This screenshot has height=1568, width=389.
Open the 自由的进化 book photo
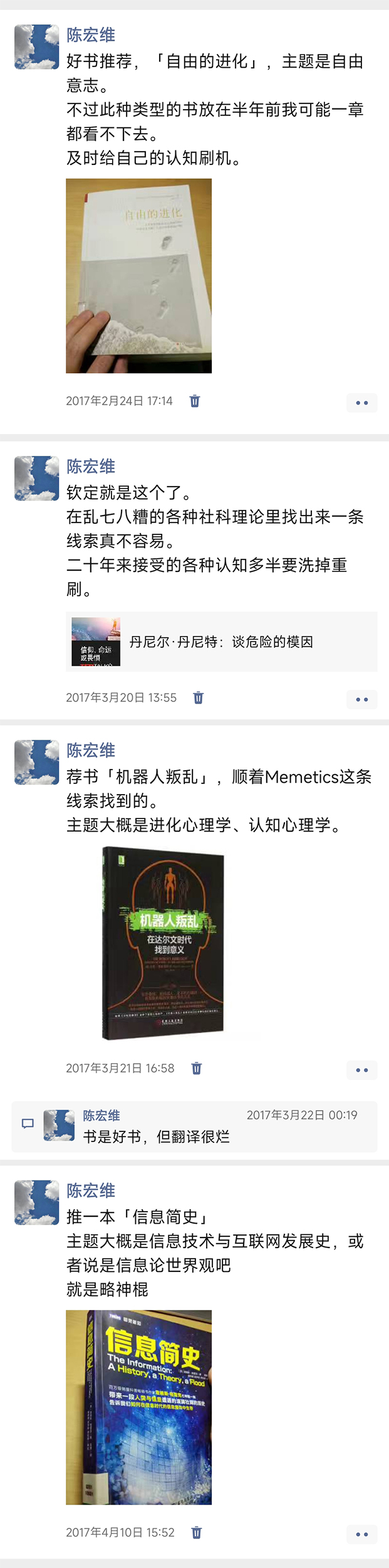138,276
